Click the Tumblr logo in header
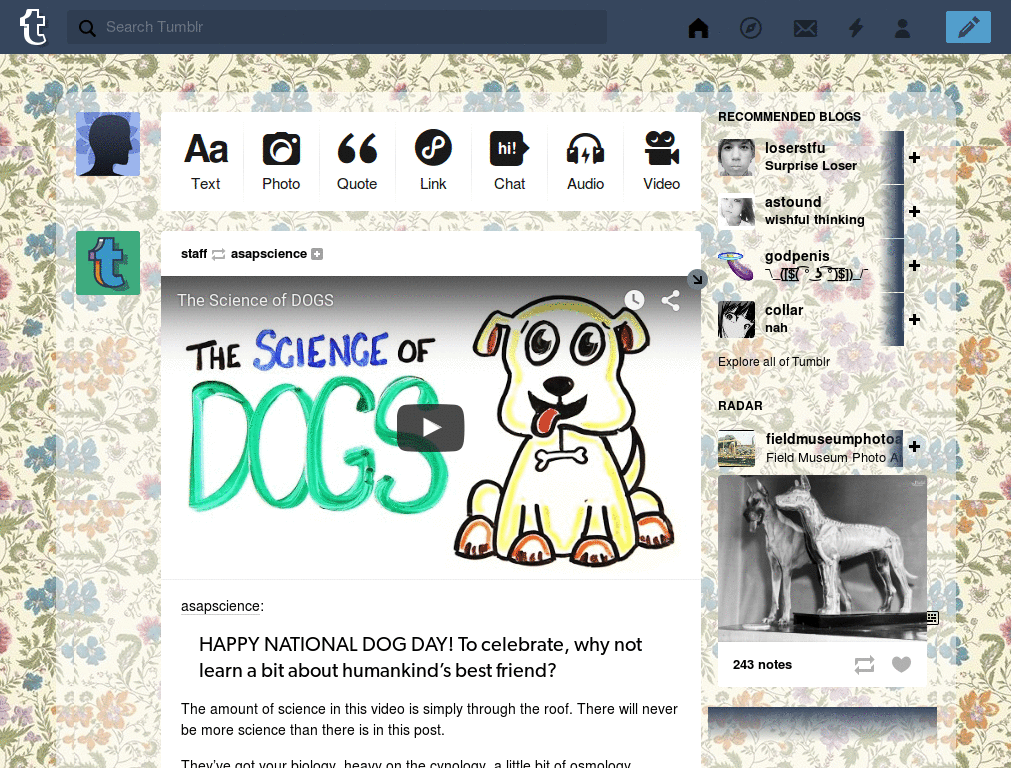1024x768 pixels. pyautogui.click(x=33, y=27)
